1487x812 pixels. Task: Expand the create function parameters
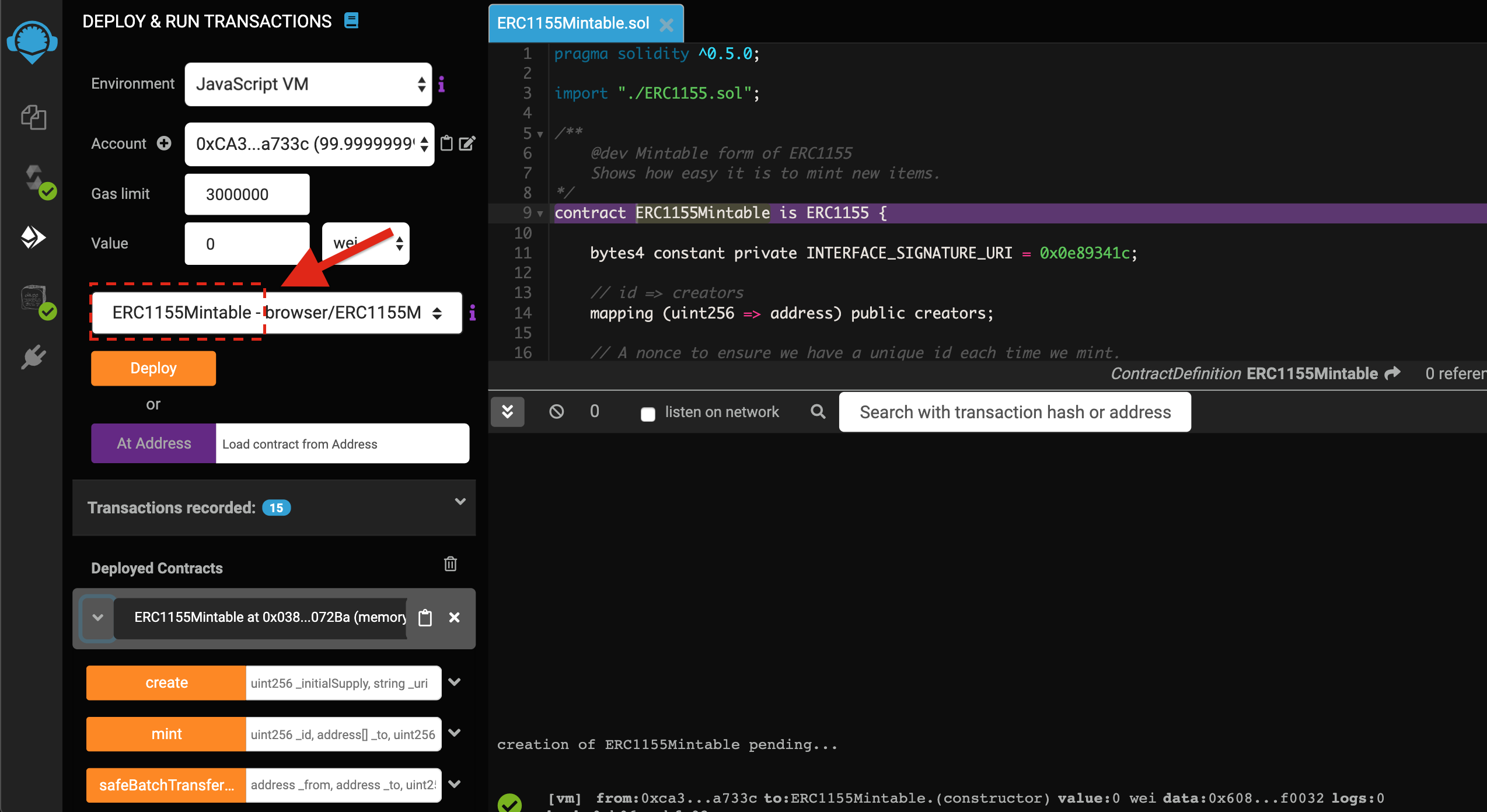(x=455, y=682)
